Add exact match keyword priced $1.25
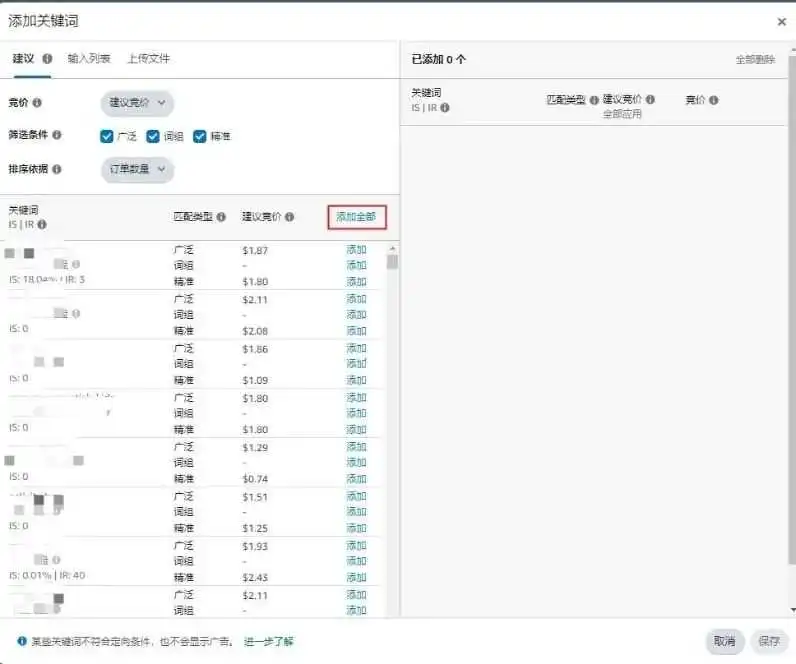The width and height of the screenshot is (796, 664). pyautogui.click(x=356, y=528)
